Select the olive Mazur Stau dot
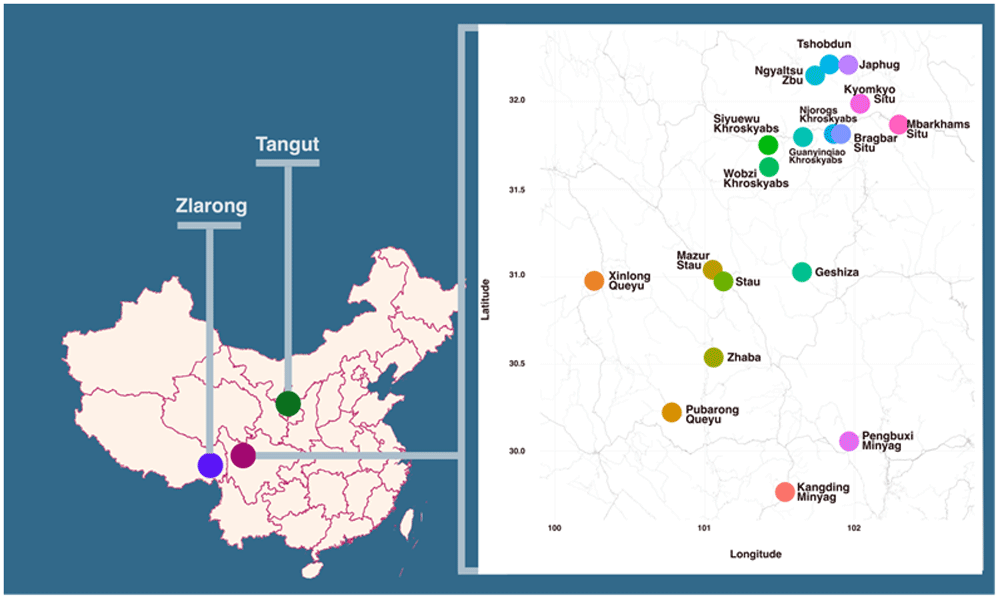The image size is (1000, 600). [712, 270]
